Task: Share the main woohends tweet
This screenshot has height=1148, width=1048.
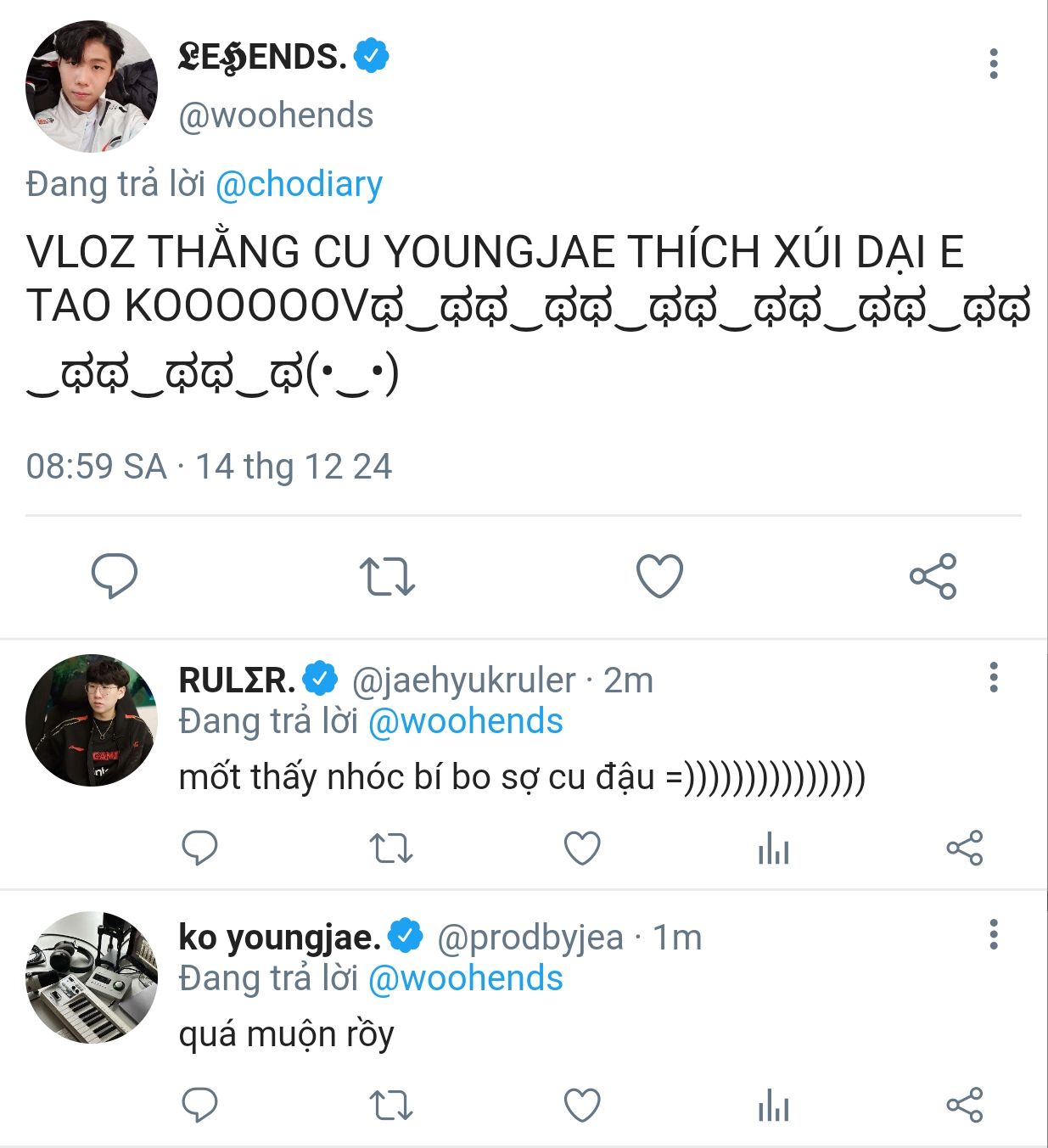Action: pos(933,576)
